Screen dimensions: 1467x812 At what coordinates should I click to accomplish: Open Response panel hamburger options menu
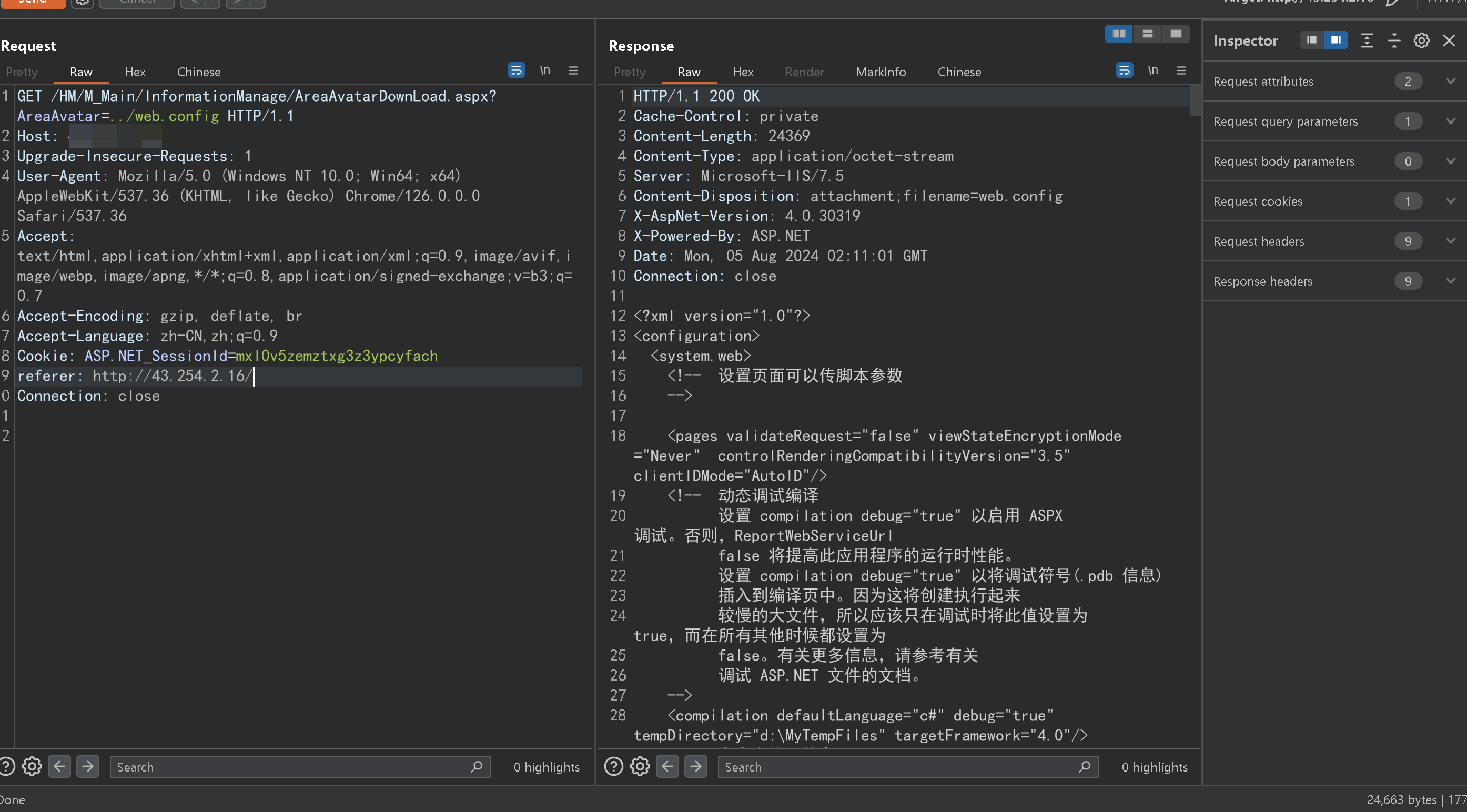coord(1181,70)
